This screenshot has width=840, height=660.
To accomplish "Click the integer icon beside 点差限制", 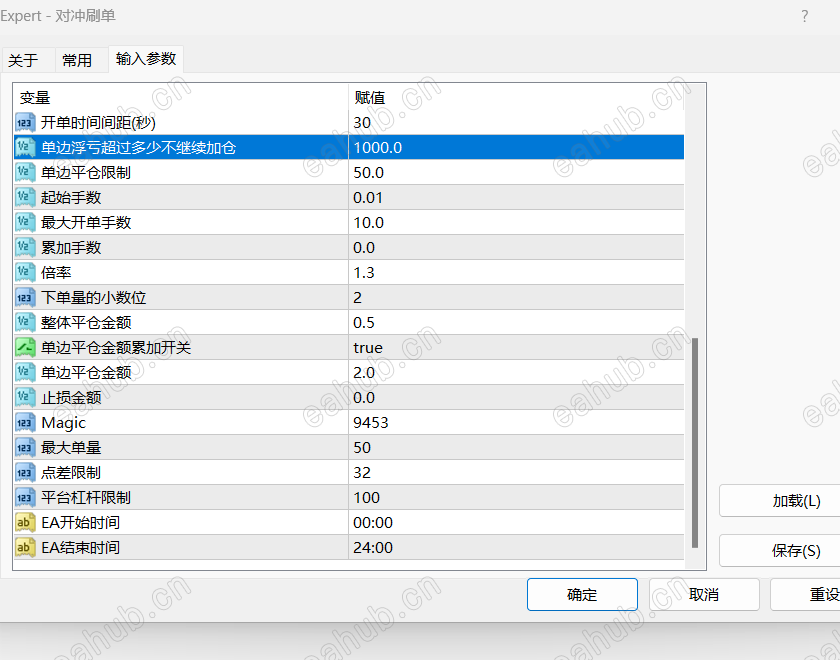I will pyautogui.click(x=25, y=472).
